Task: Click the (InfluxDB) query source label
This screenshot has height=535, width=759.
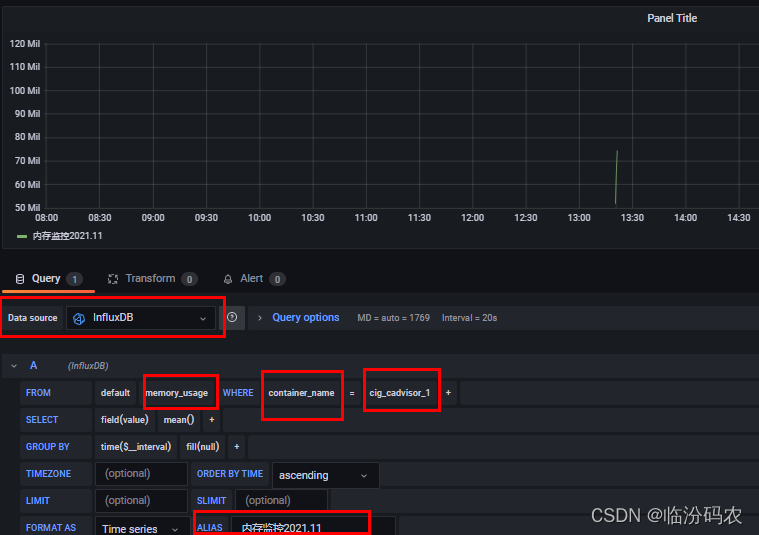Action: tap(88, 366)
